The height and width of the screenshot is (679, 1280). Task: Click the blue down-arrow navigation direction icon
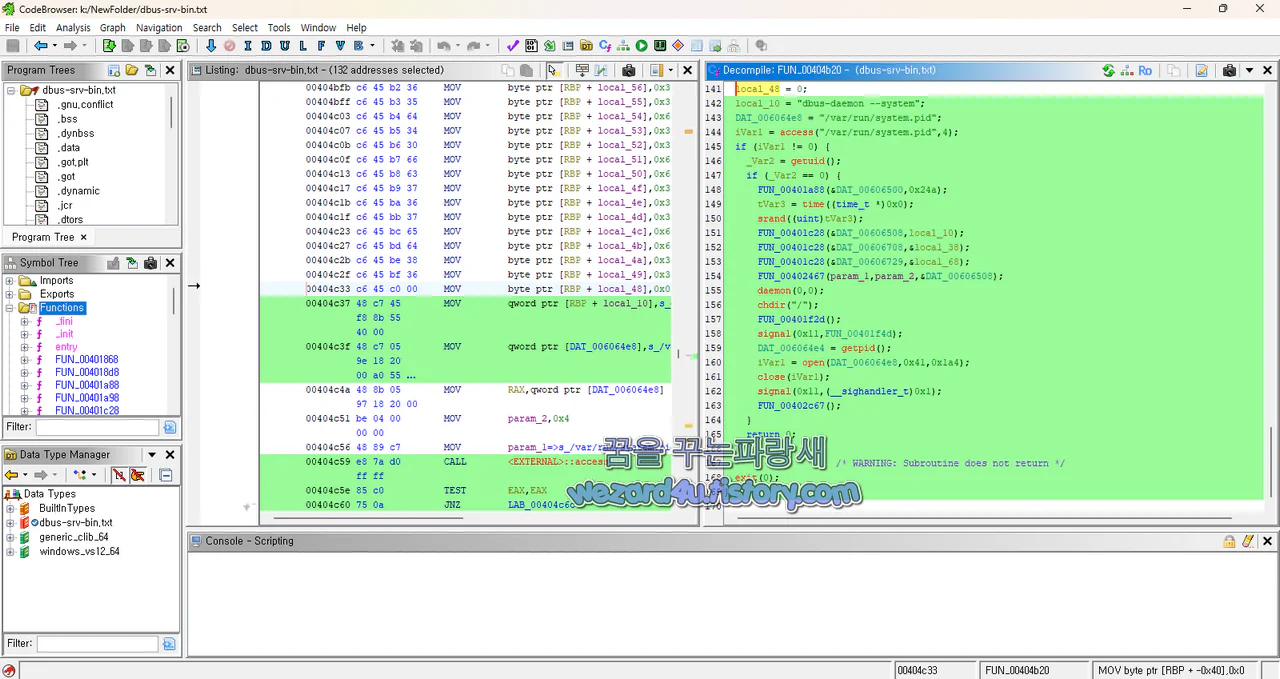tap(211, 46)
